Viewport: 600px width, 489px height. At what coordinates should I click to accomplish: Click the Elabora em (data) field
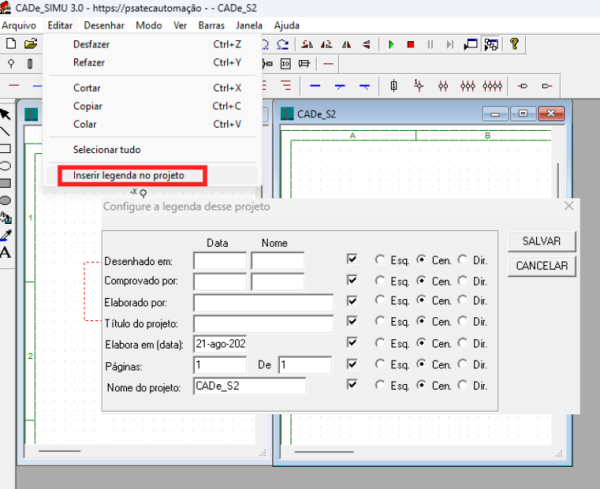coord(220,344)
